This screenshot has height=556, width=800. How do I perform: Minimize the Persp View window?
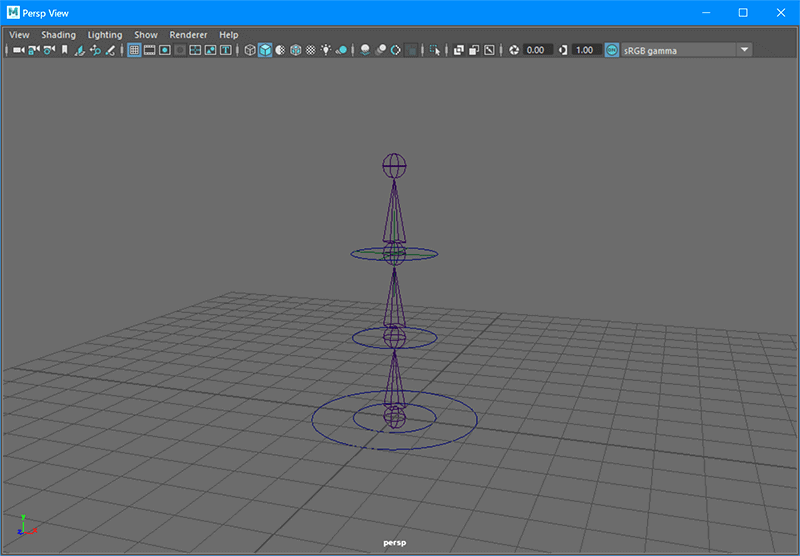(x=706, y=13)
